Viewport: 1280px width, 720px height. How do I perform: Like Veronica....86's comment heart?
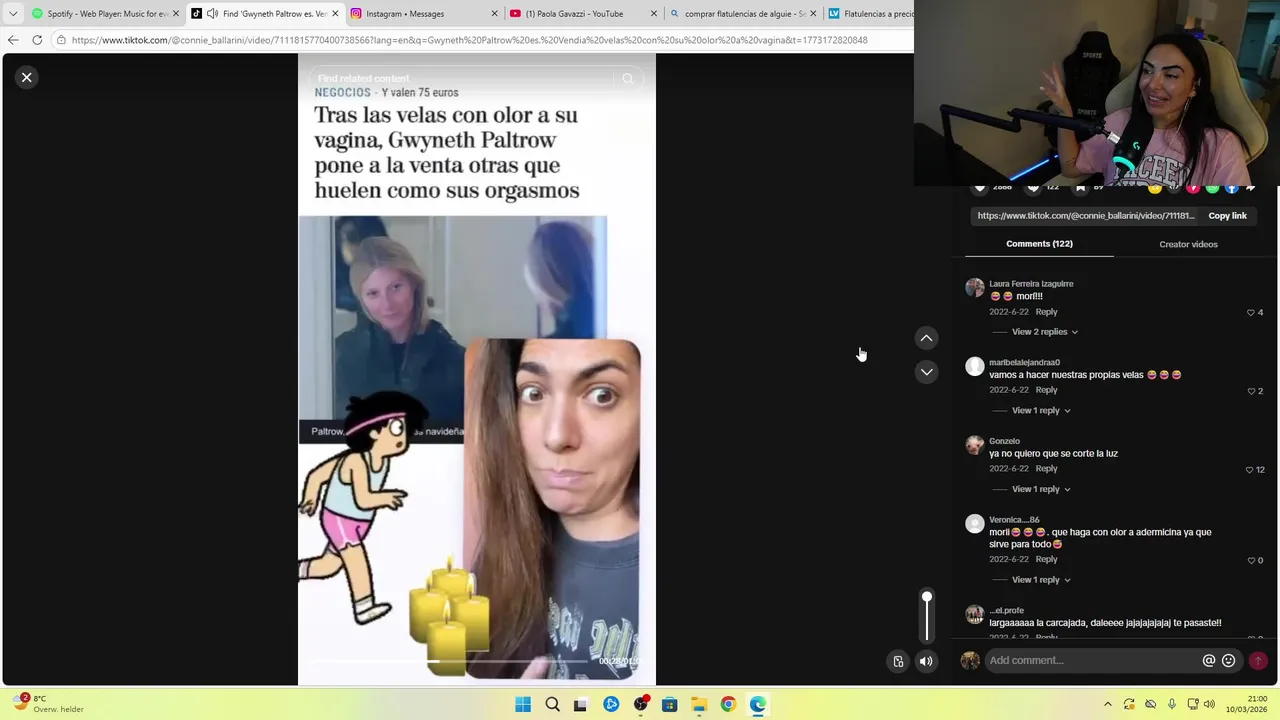(x=1250, y=561)
